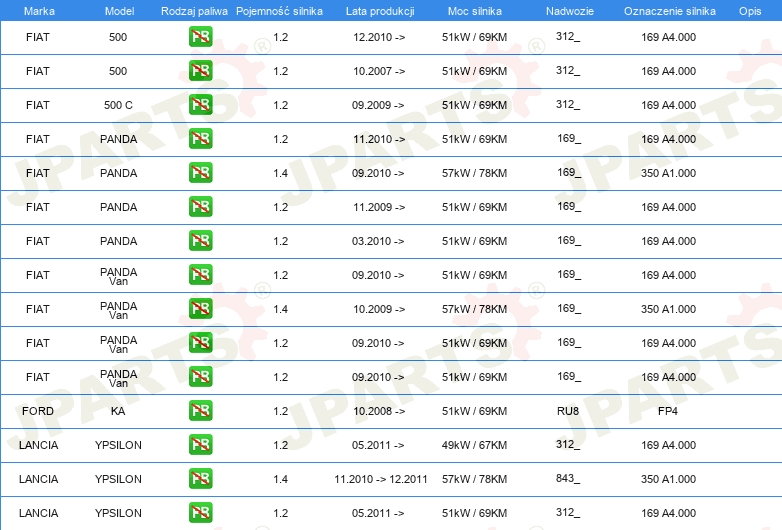782x530 pixels.
Task: Click the Marka column header
Action: 39,11
